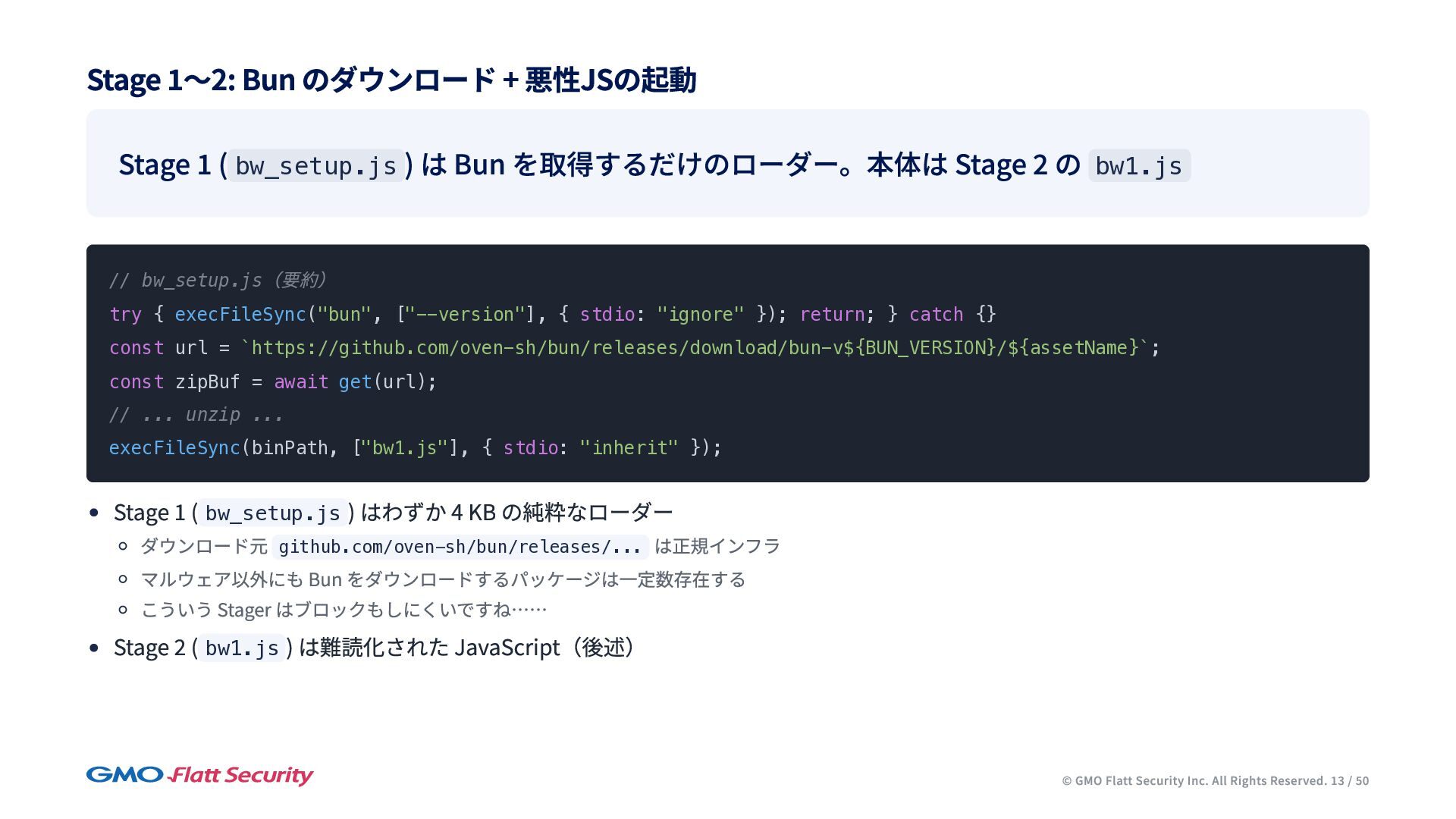The height and width of the screenshot is (819, 1456).
Task: Click the '// ... unzip ...' comment line
Action: point(196,415)
